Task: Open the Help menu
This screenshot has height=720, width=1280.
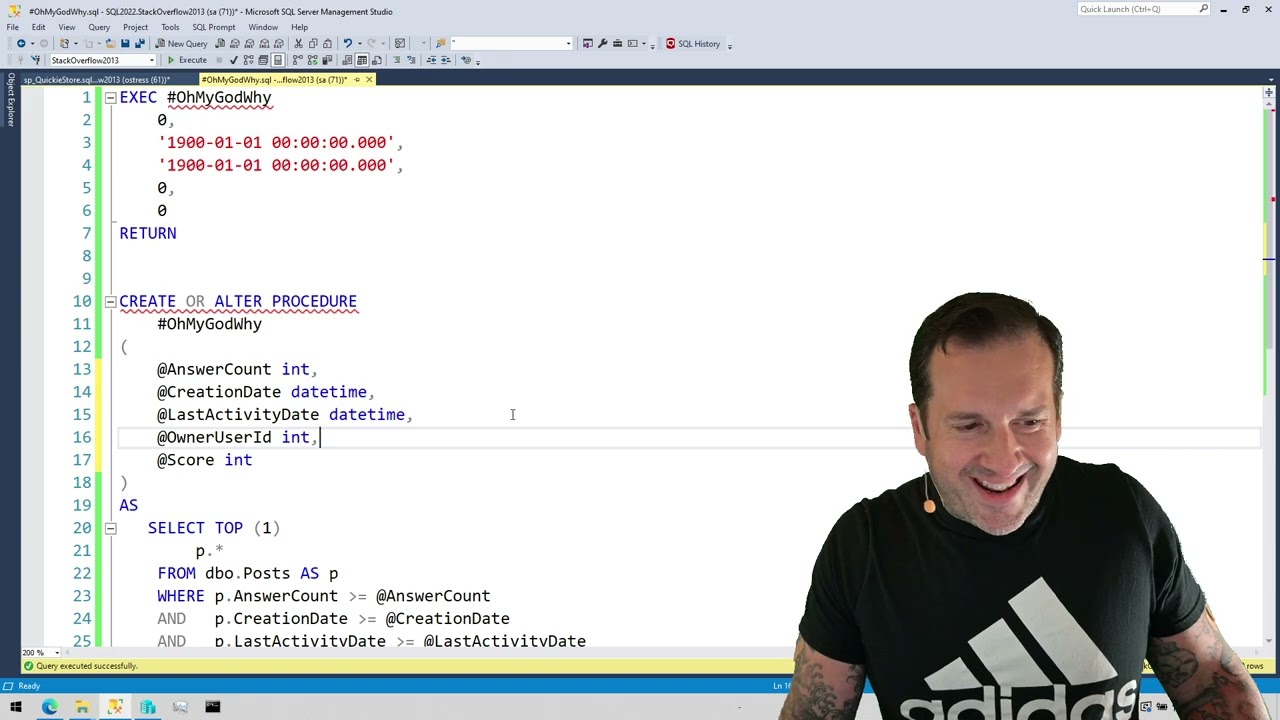Action: click(299, 27)
